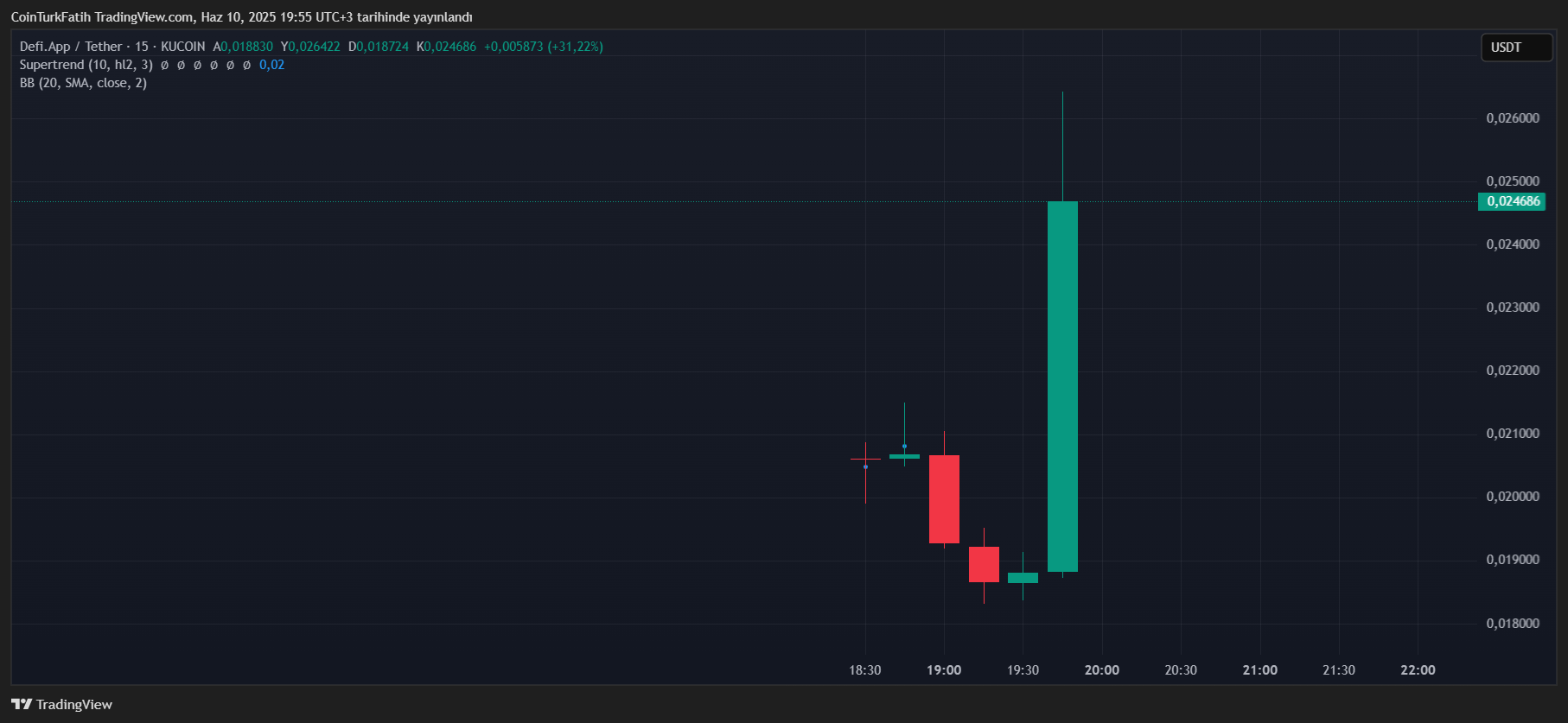This screenshot has width=1568, height=723.
Task: Click the high value Y0,026422 in legend
Action: (310, 47)
